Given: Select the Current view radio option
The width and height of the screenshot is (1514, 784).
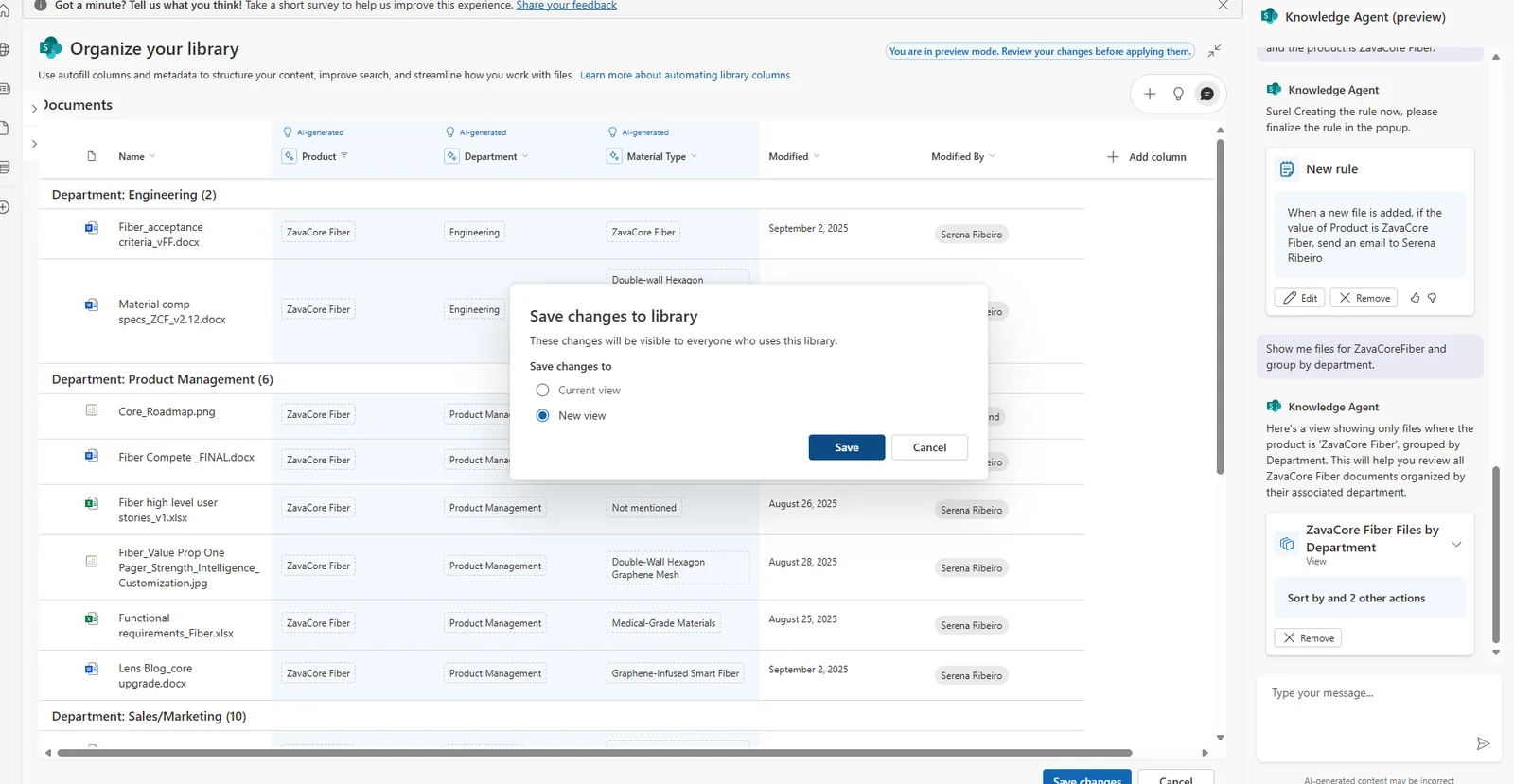Looking at the screenshot, I should pos(542,390).
